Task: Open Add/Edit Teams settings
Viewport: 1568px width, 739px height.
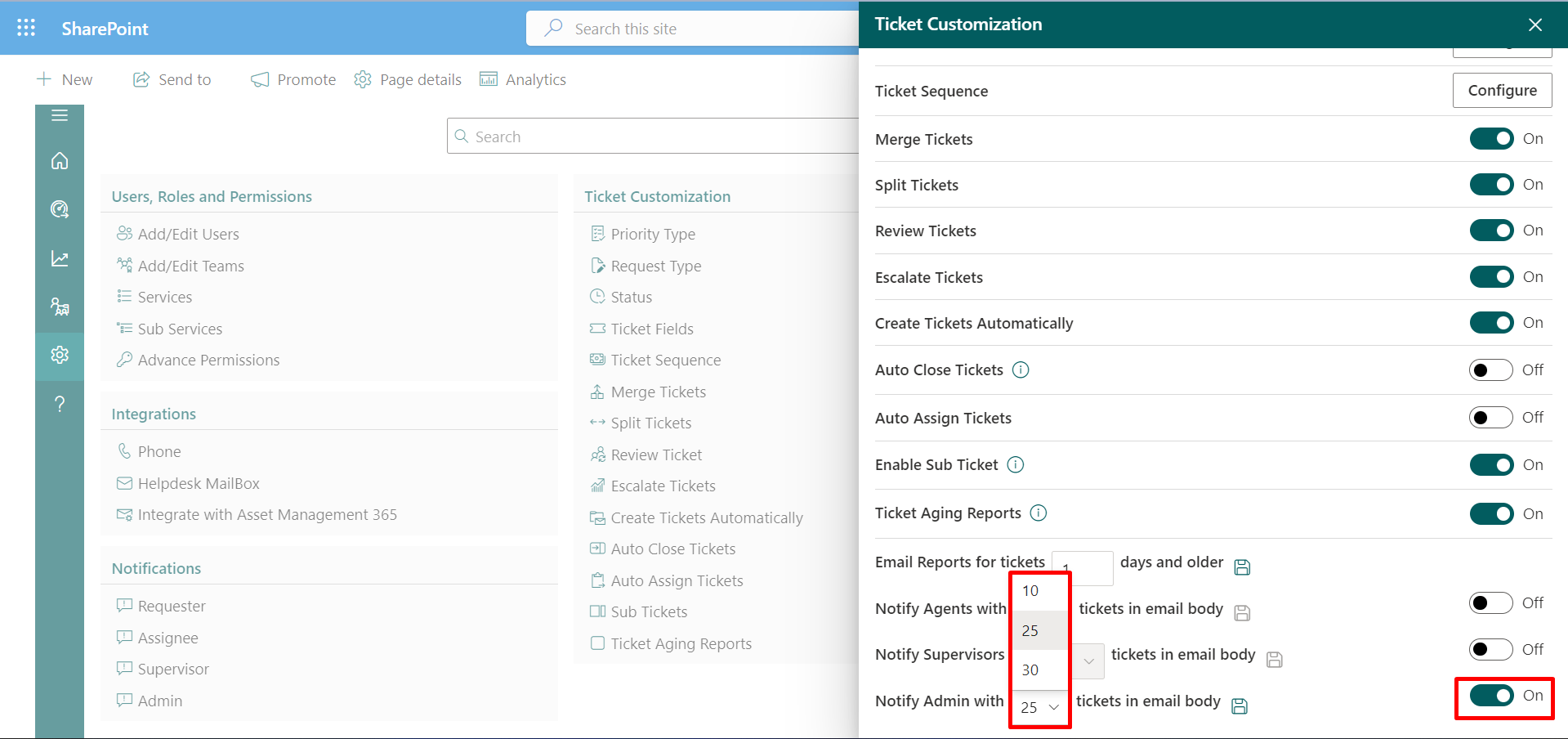Action: click(x=181, y=266)
